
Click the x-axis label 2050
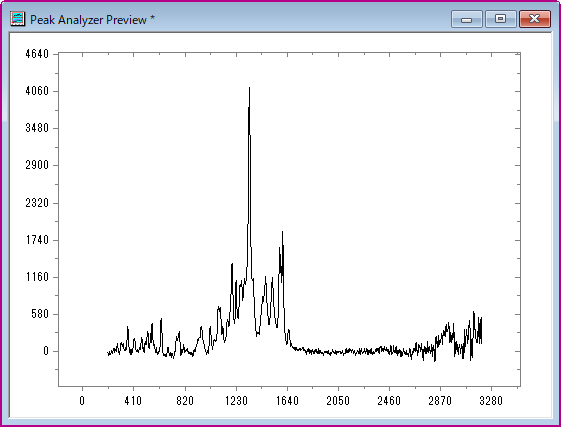click(338, 401)
